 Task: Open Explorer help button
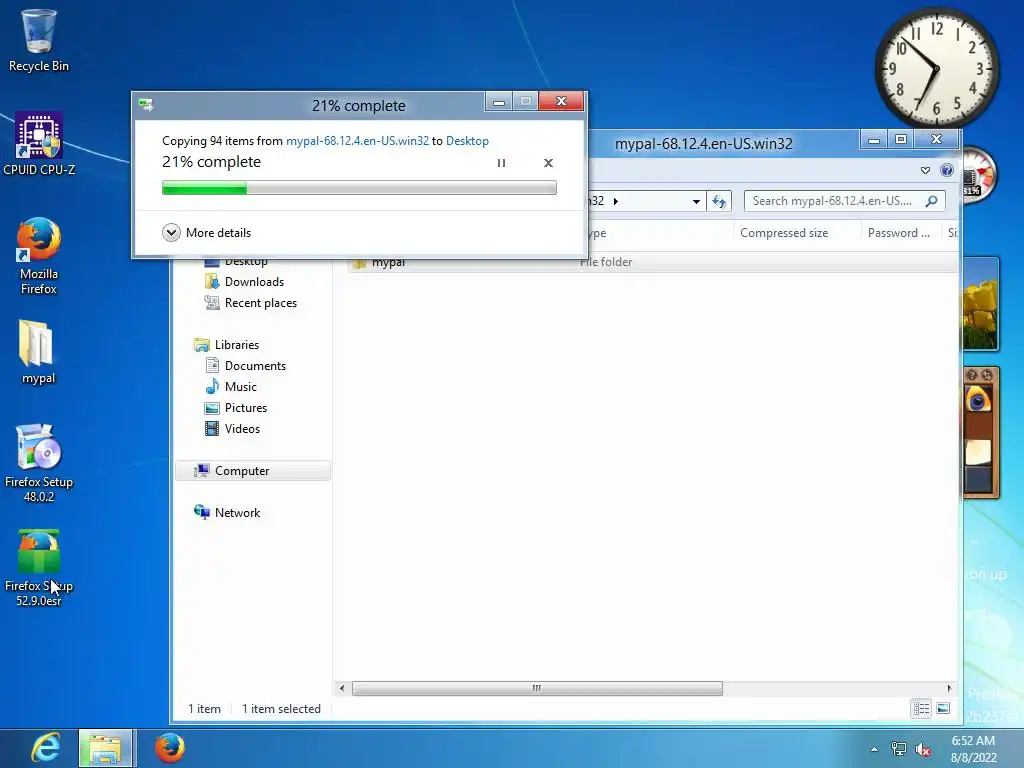[946, 170]
